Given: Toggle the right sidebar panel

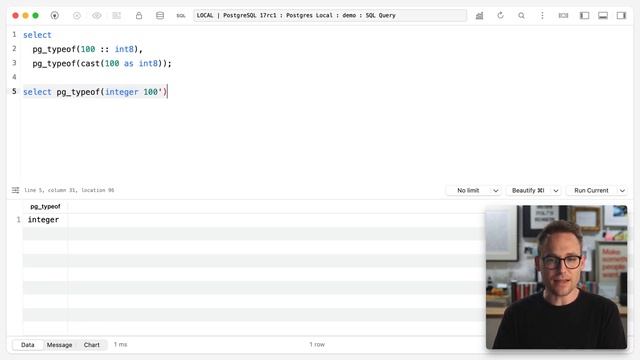Looking at the screenshot, I should pyautogui.click(x=621, y=16).
